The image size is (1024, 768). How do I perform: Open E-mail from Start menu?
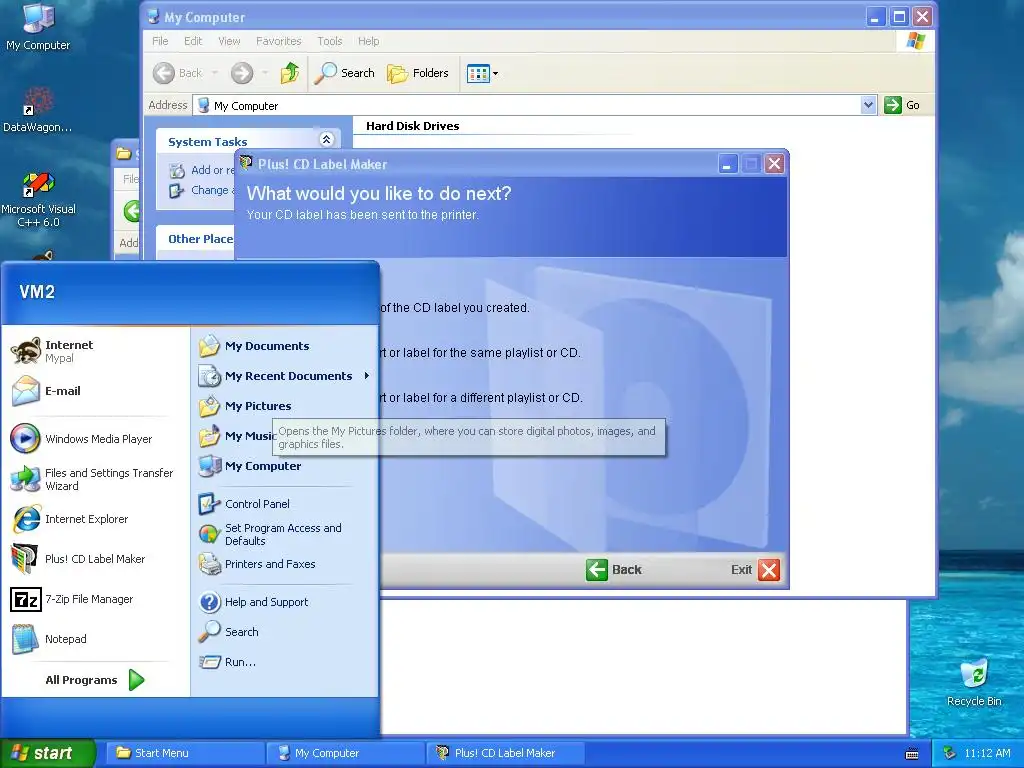tap(95, 391)
